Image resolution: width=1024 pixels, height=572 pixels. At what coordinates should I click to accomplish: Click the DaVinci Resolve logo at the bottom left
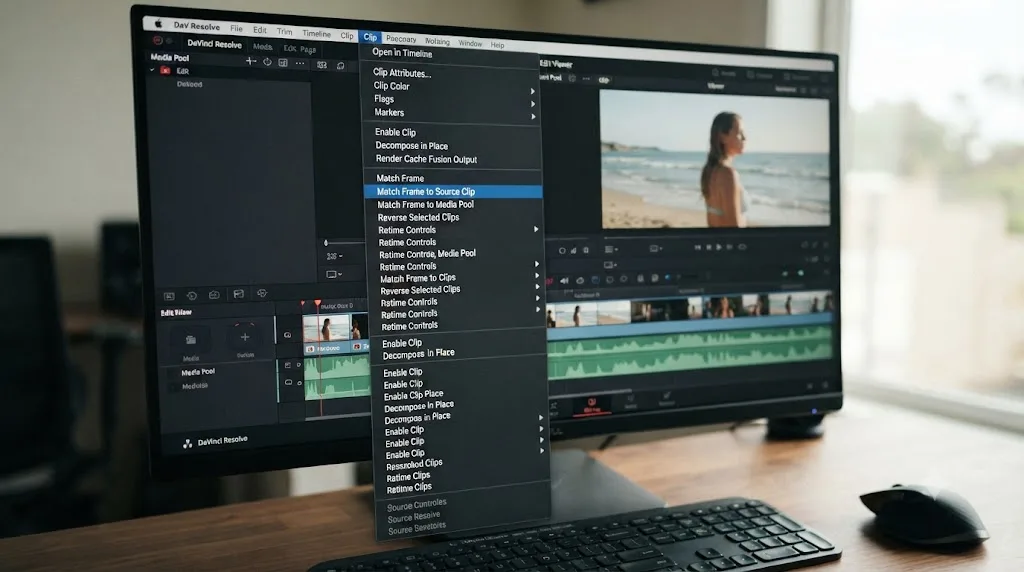(187, 443)
